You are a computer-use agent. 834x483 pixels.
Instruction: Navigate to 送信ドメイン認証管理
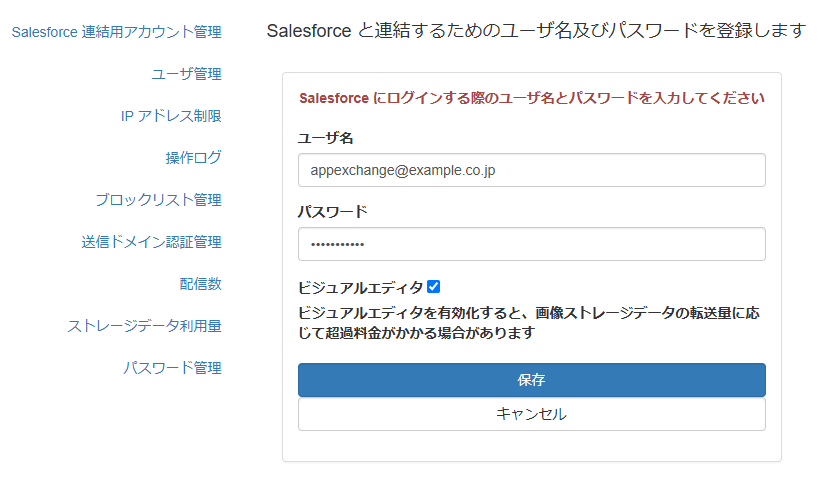click(x=151, y=242)
